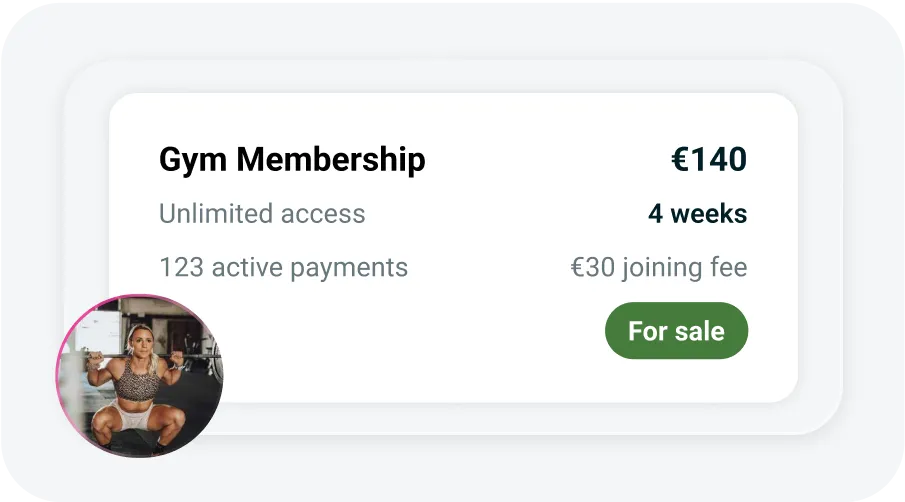Select the number 123 in active payments
The height and width of the screenshot is (502, 905).
(180, 268)
